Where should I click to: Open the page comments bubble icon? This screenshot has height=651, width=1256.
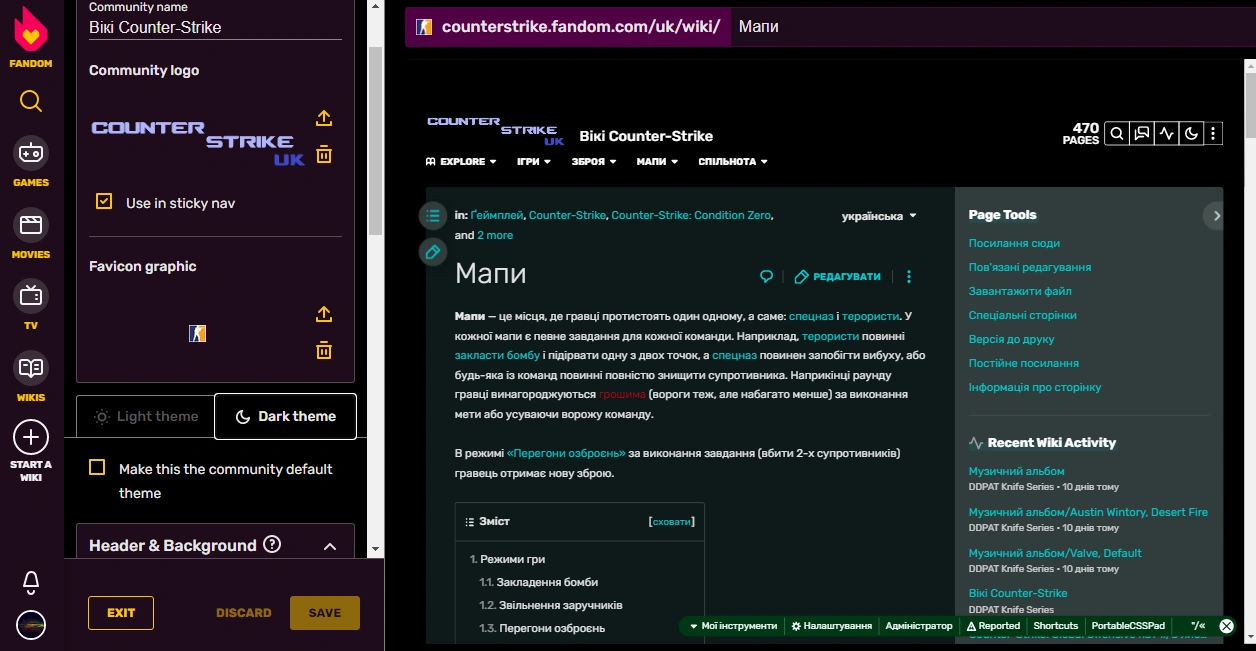767,277
